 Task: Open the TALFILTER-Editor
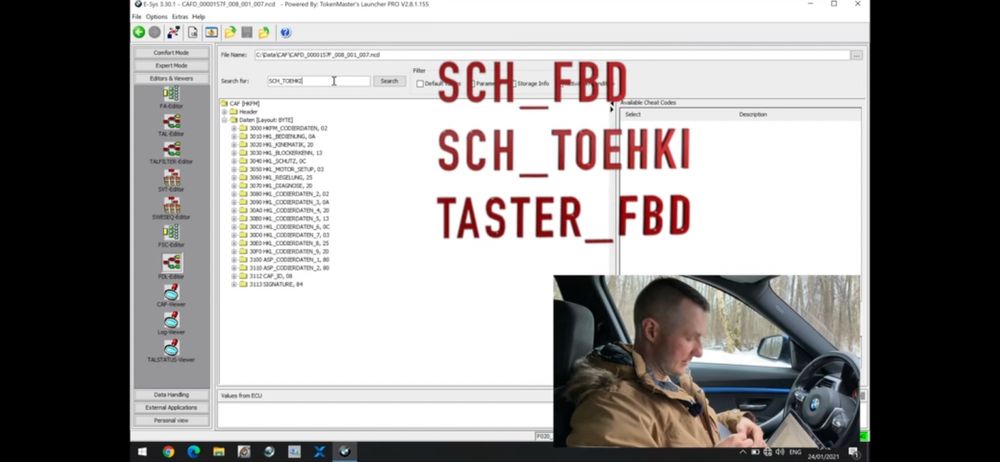point(171,153)
